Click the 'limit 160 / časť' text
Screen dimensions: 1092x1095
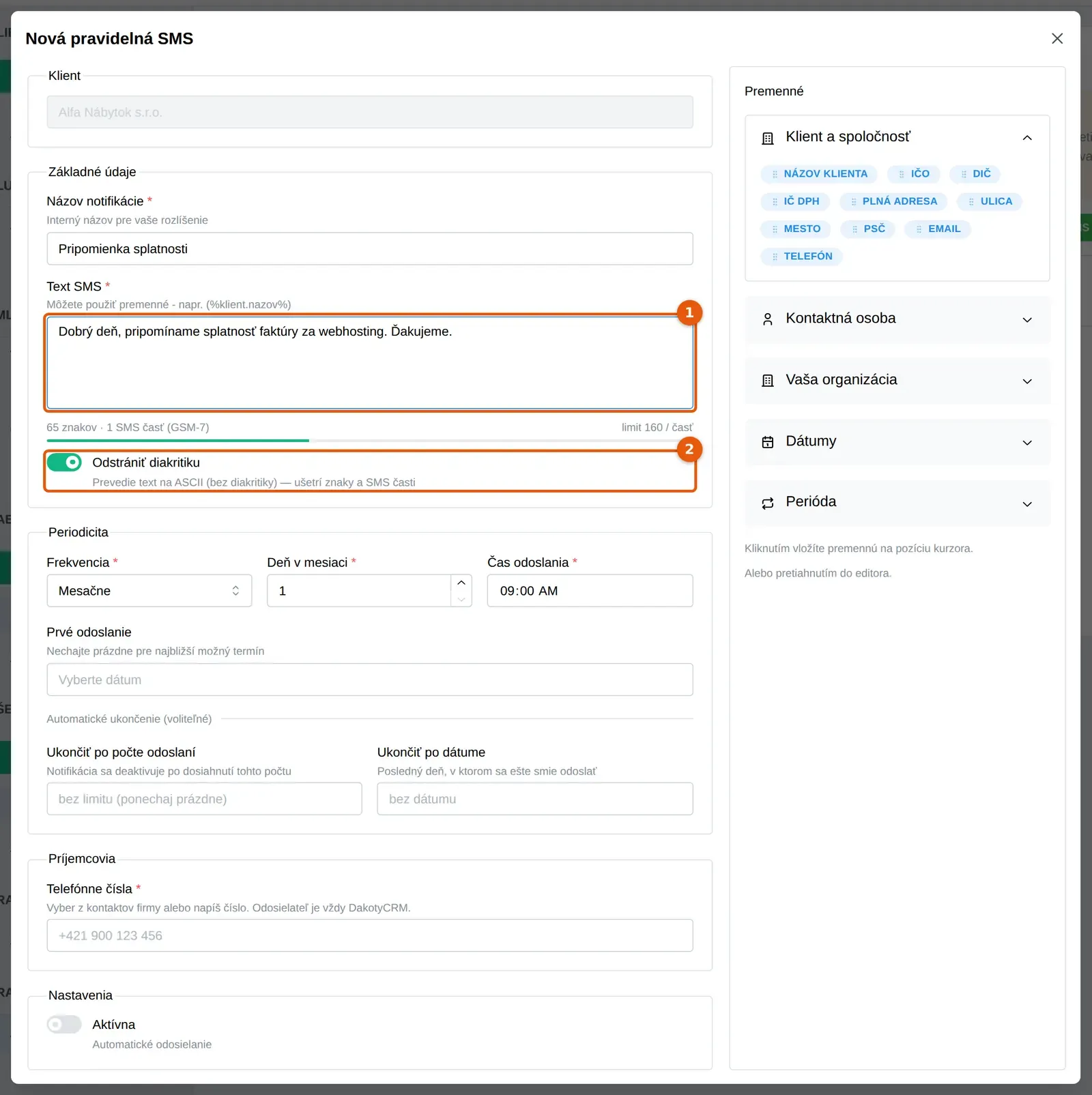pyautogui.click(x=657, y=428)
